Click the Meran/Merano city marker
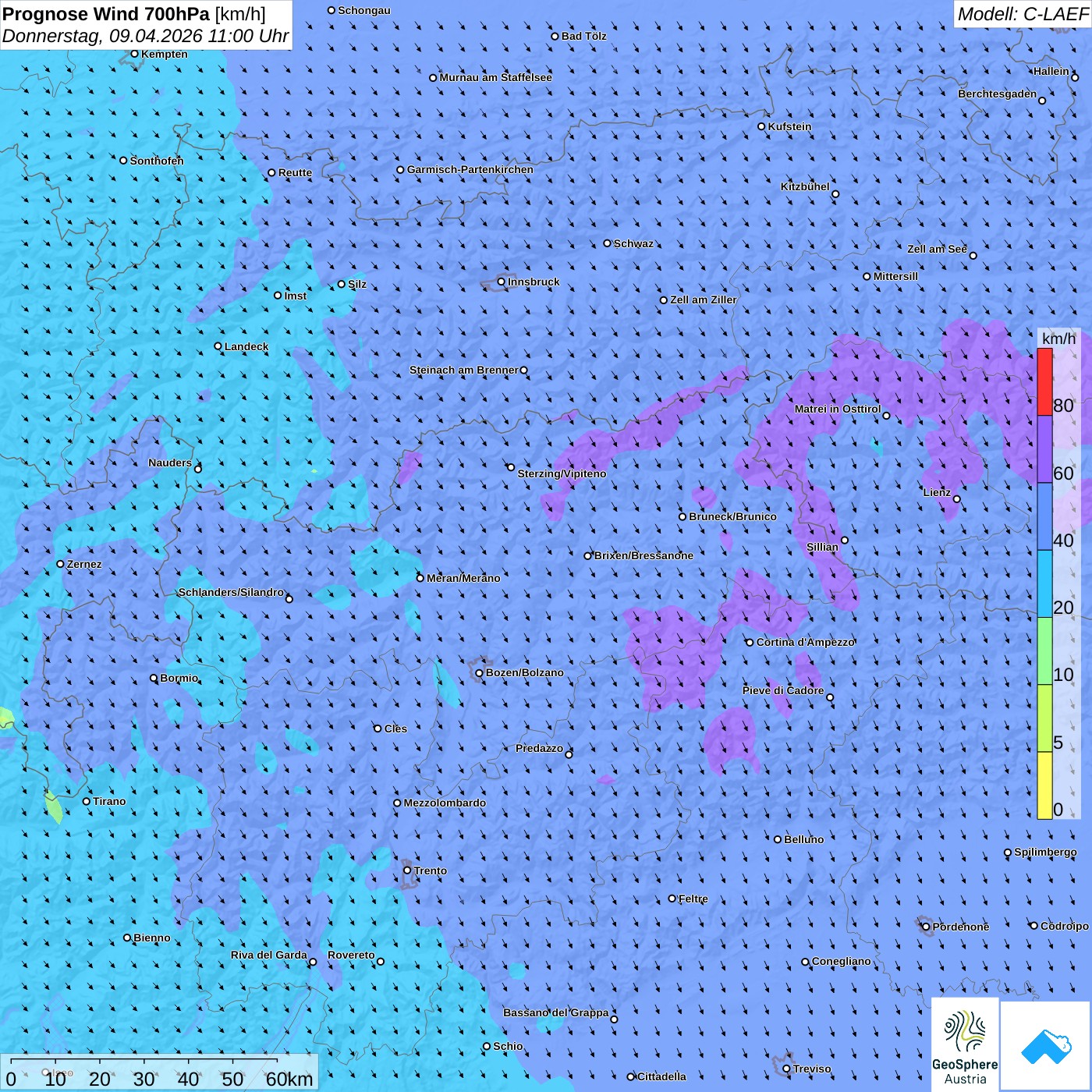Screen dimensions: 1092x1092 point(420,578)
